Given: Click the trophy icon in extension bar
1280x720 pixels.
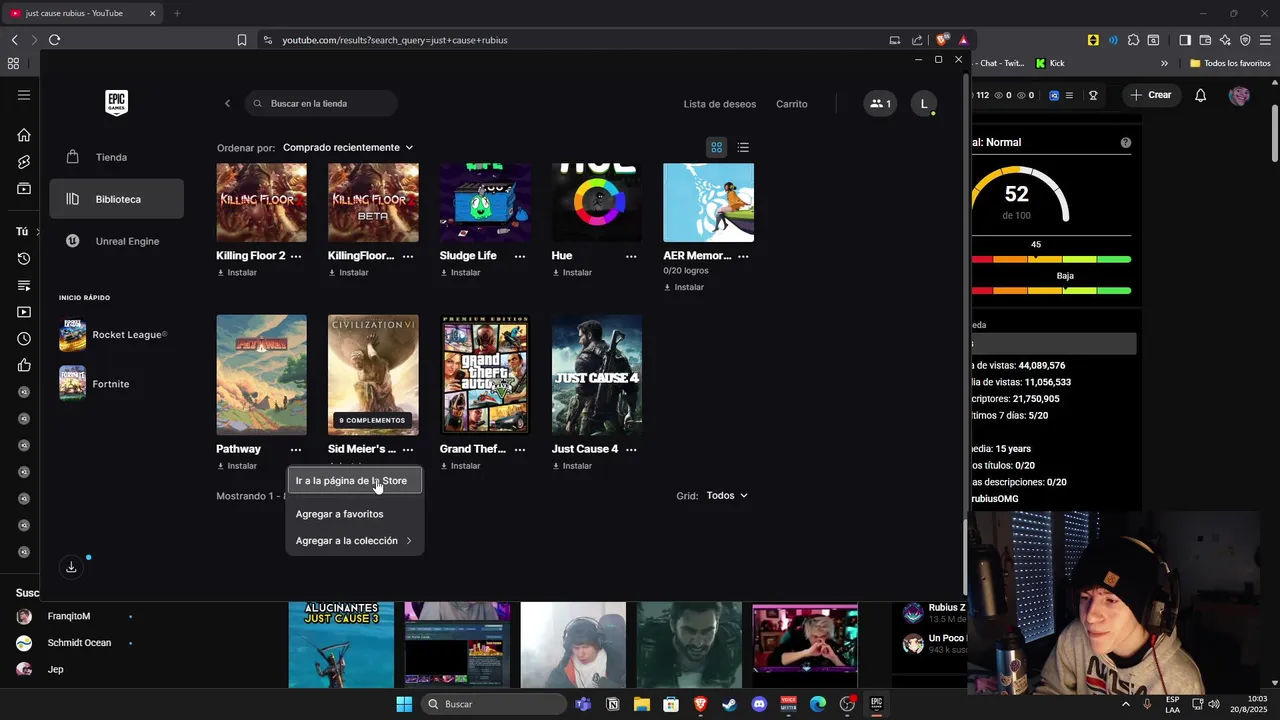Looking at the screenshot, I should click(x=1093, y=95).
